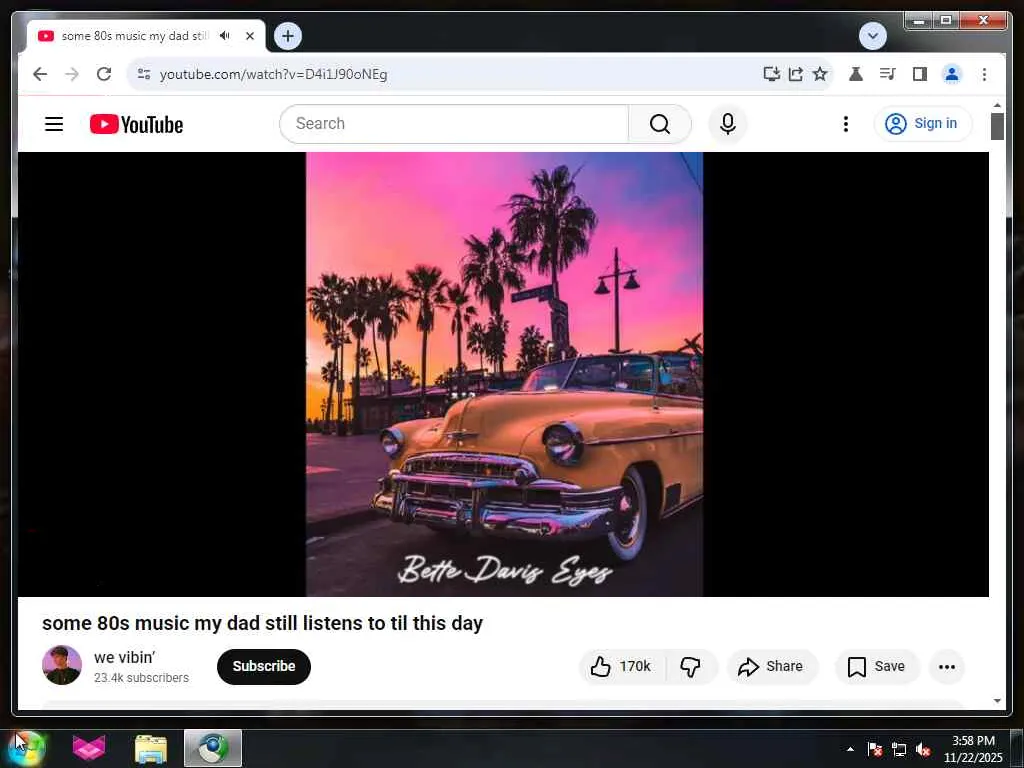Image resolution: width=1024 pixels, height=768 pixels.
Task: Click the scrollbar up arrow
Action: (997, 105)
